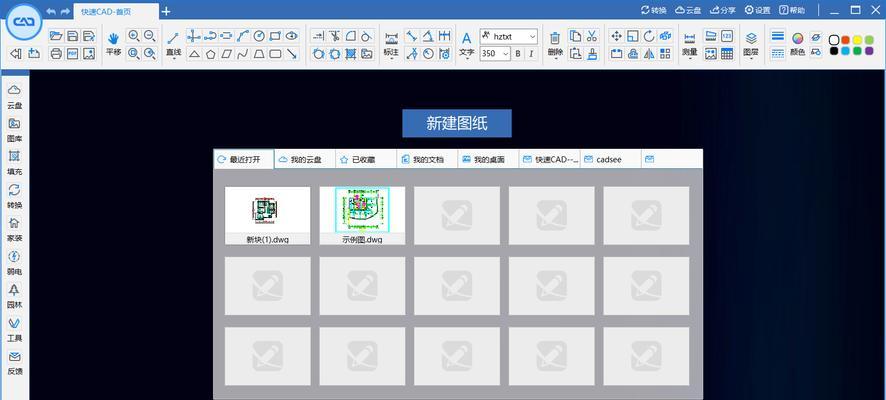Open the 示例图.dwg thumbnail
The height and width of the screenshot is (400, 886).
[x=362, y=215]
